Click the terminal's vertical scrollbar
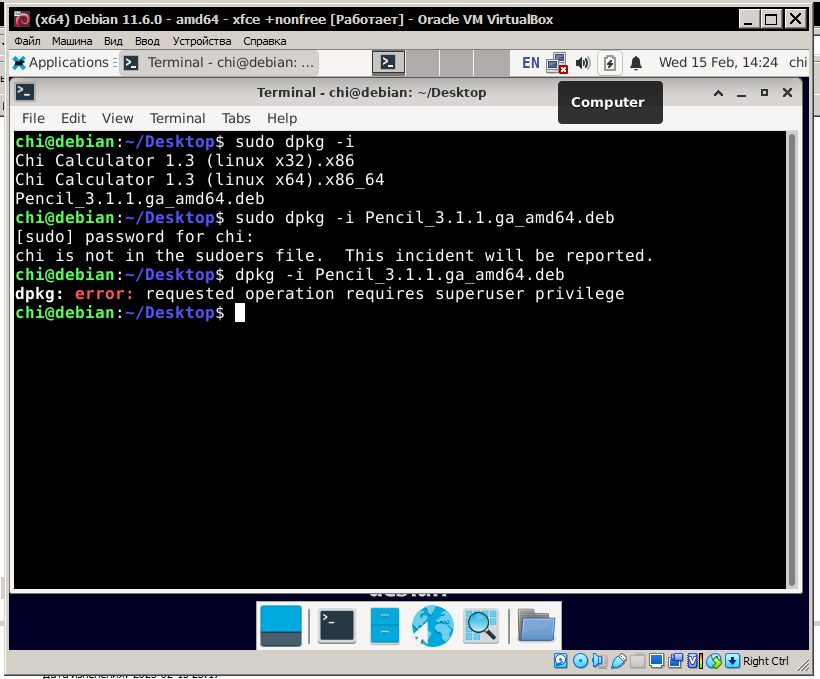 (792, 360)
